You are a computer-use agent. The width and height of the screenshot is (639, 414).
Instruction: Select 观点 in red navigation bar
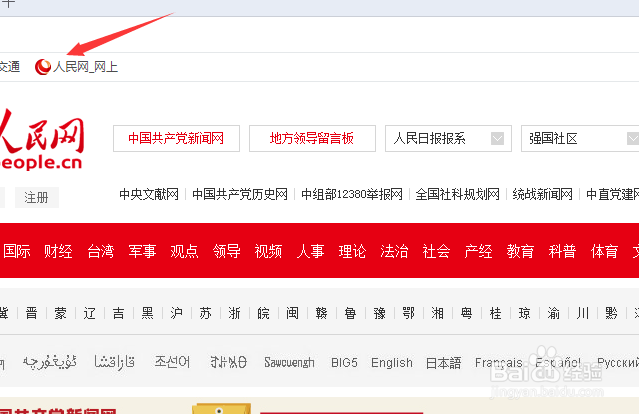[x=185, y=251]
